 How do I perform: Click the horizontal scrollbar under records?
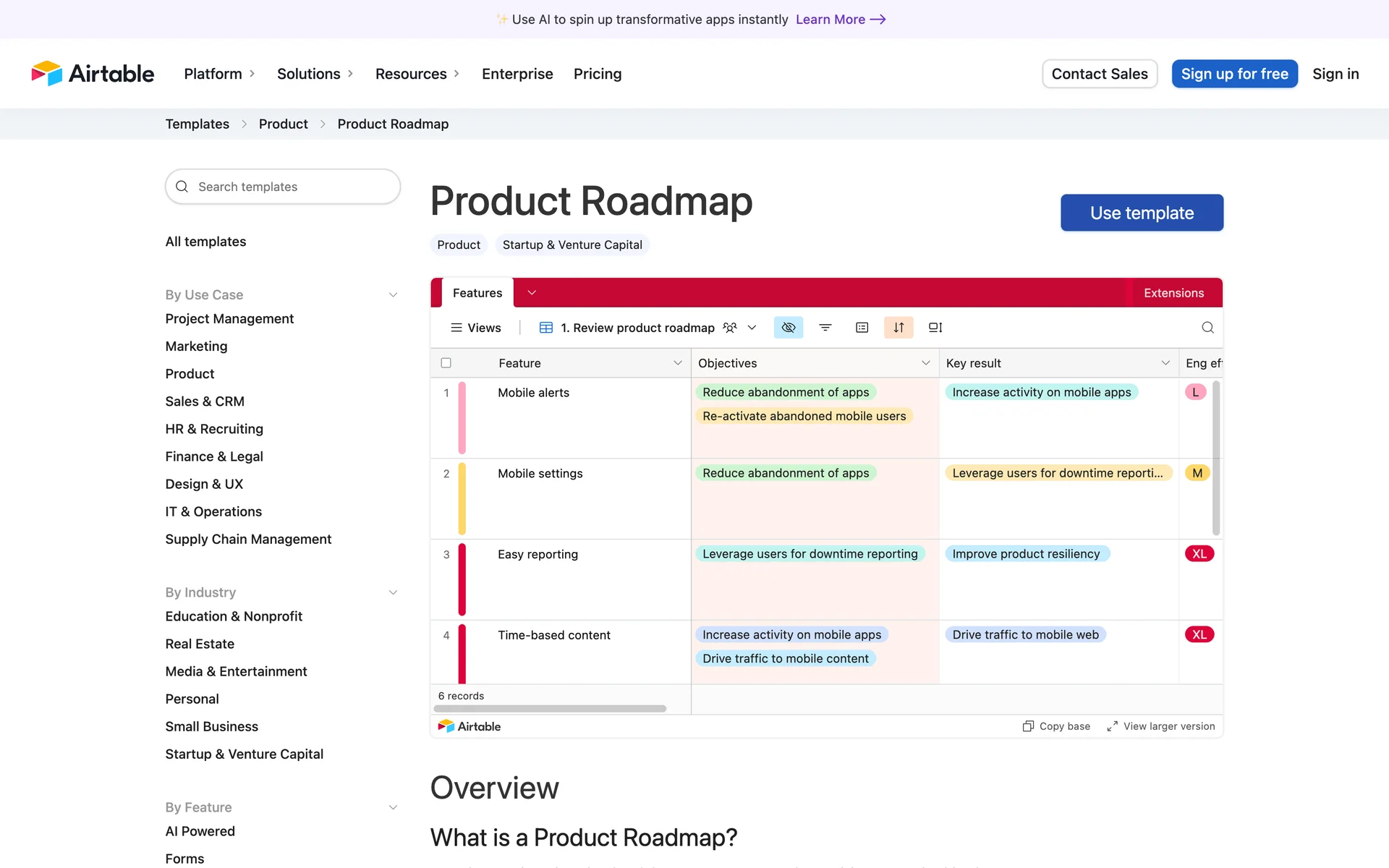tap(550, 709)
